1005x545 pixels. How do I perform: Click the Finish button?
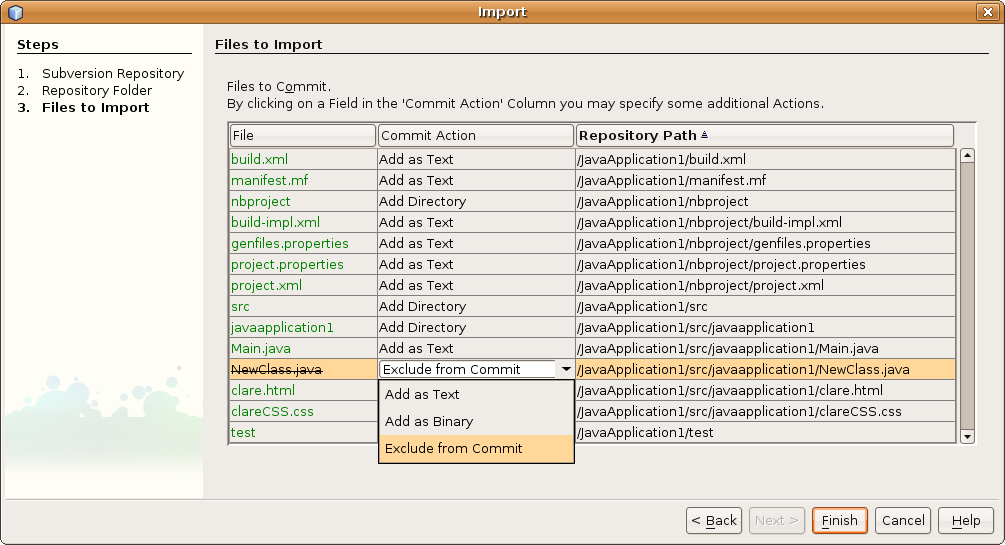pos(839,521)
